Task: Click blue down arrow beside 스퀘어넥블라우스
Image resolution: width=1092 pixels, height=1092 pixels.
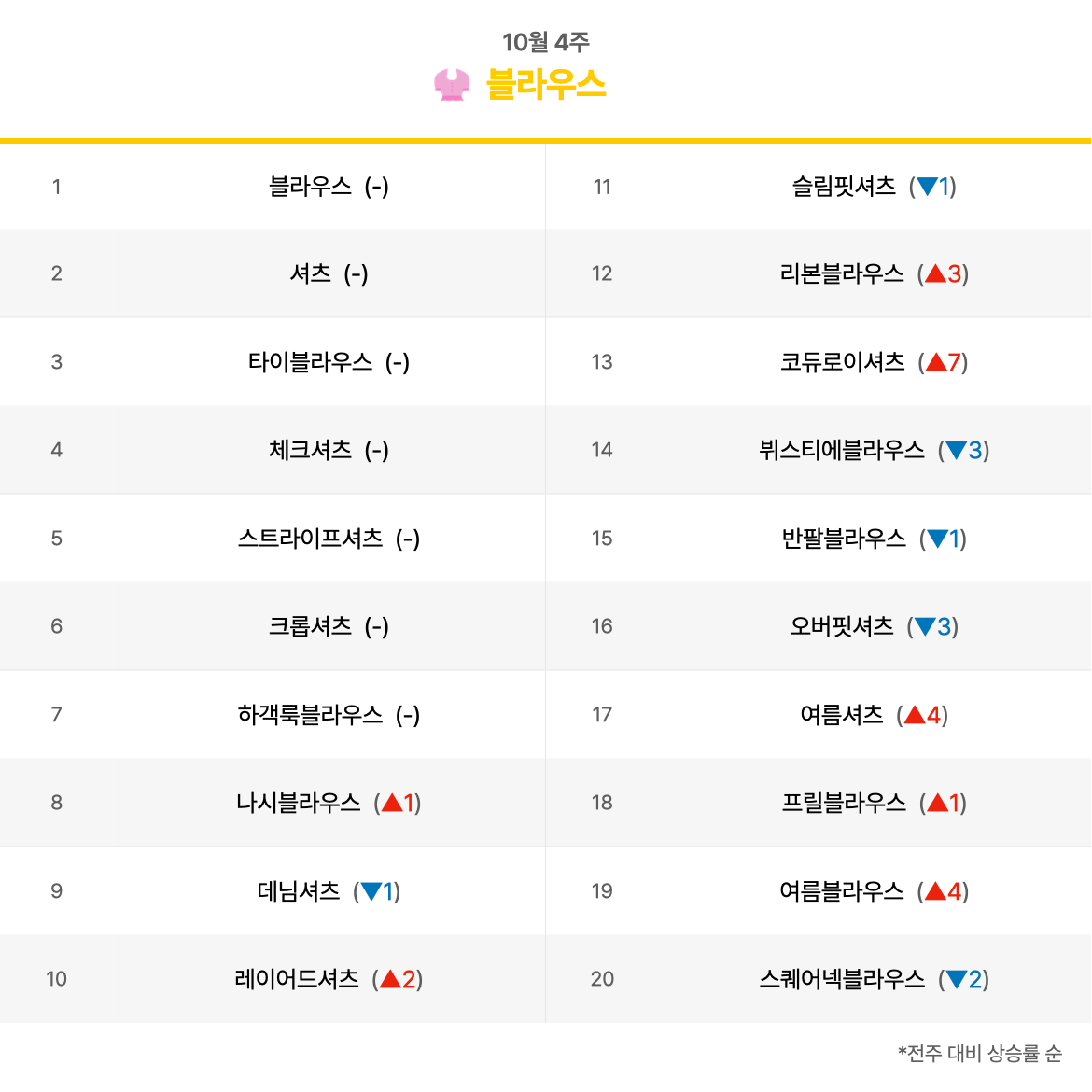Action: tap(956, 979)
